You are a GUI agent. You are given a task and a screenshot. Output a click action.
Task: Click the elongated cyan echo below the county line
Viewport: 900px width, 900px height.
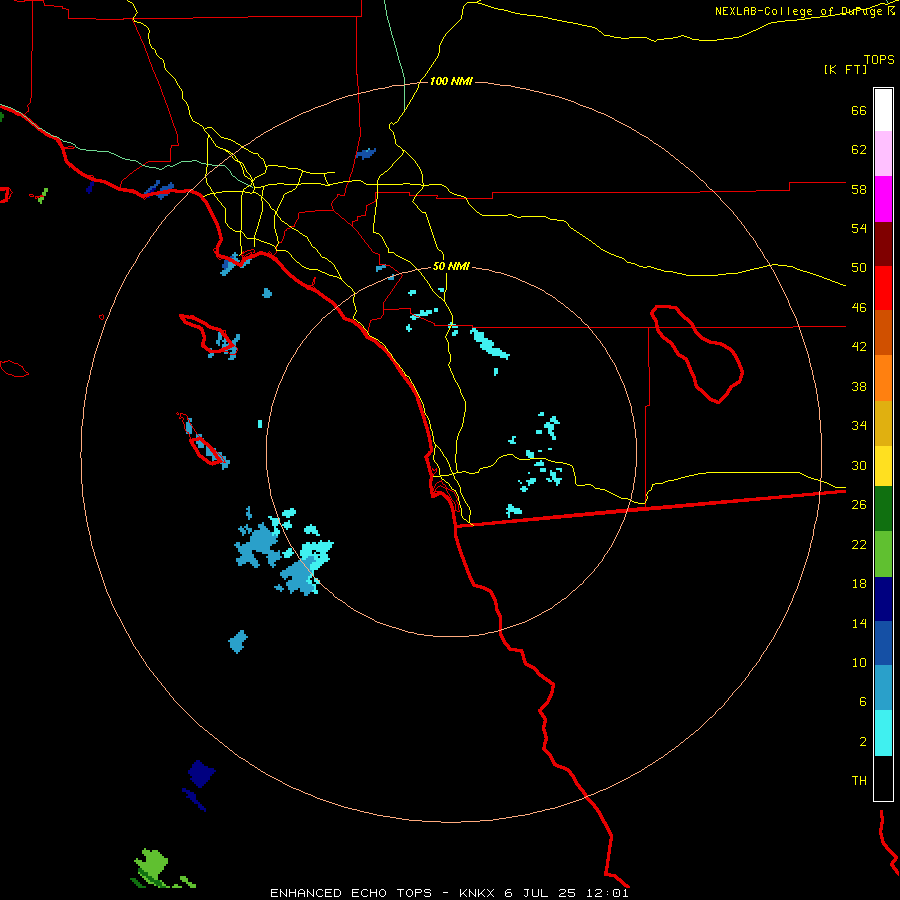coord(488,343)
